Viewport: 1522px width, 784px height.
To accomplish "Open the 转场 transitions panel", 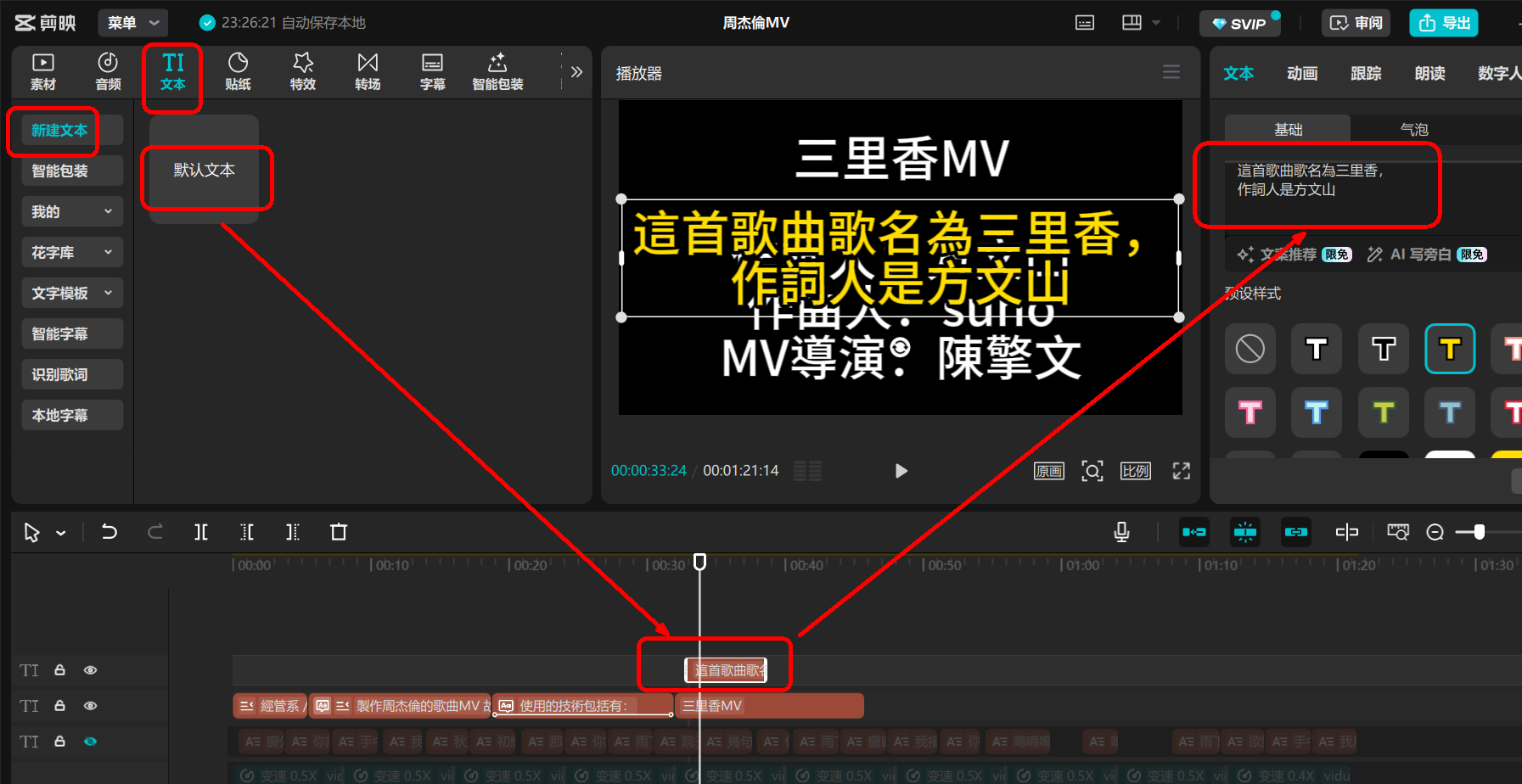I will 368,71.
